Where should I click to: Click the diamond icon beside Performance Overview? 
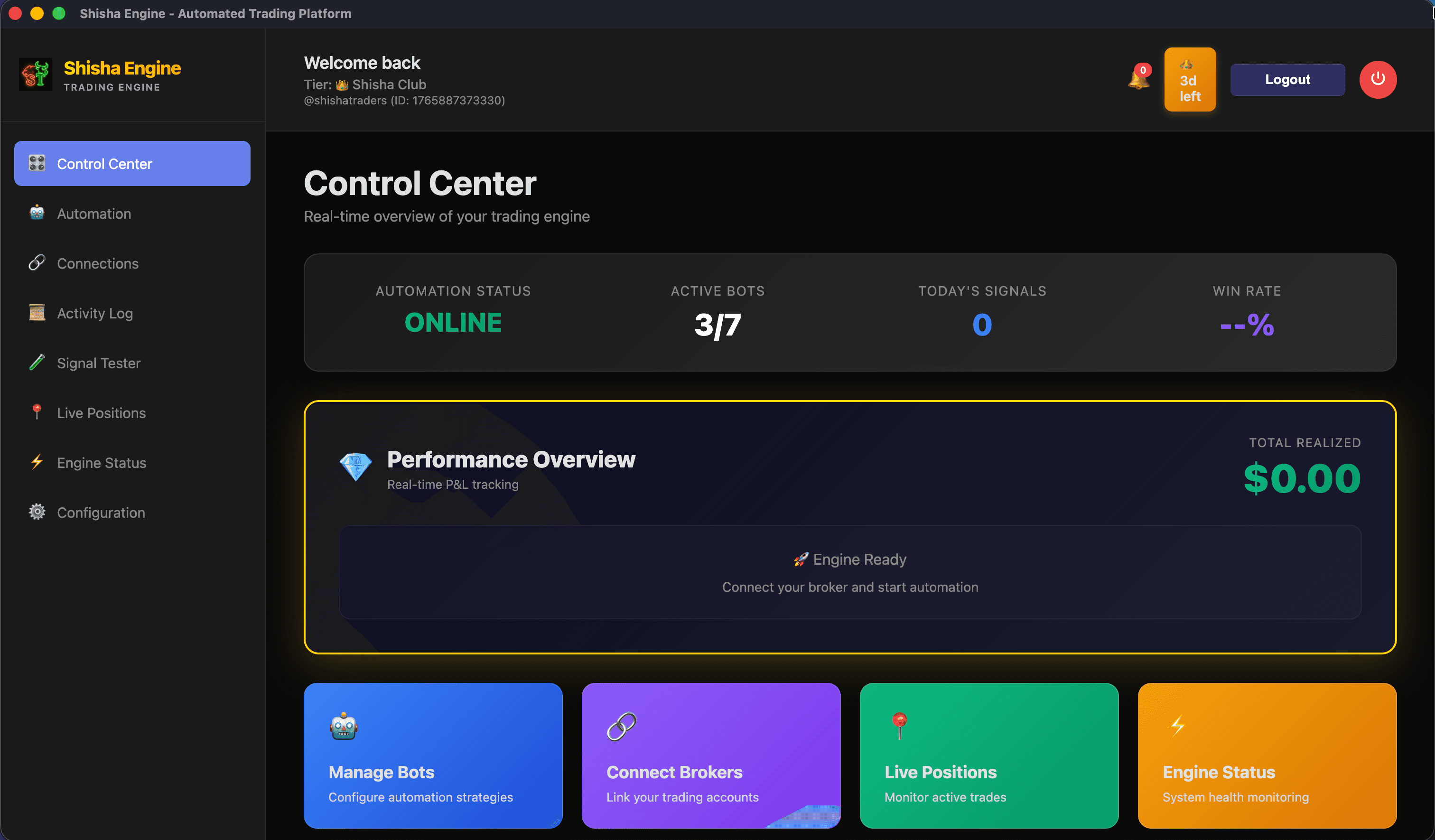coord(355,467)
